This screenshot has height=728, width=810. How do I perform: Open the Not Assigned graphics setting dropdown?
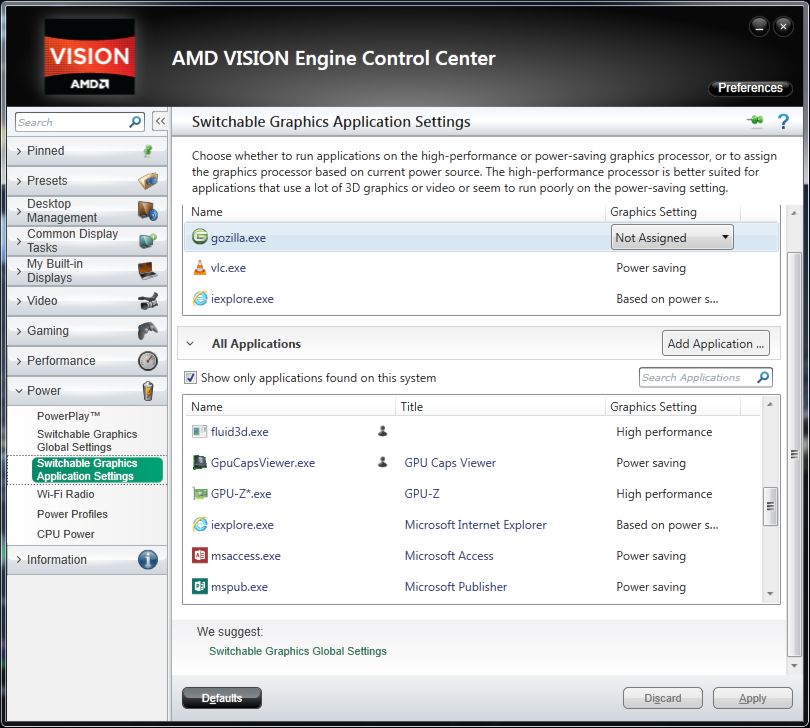(x=672, y=237)
